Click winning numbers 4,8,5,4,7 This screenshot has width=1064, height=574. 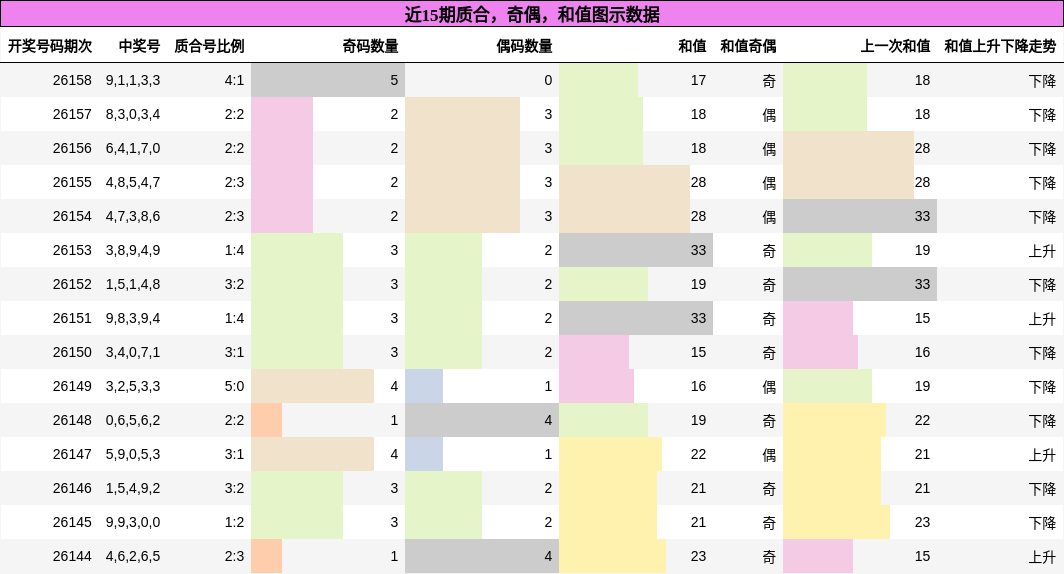point(133,182)
